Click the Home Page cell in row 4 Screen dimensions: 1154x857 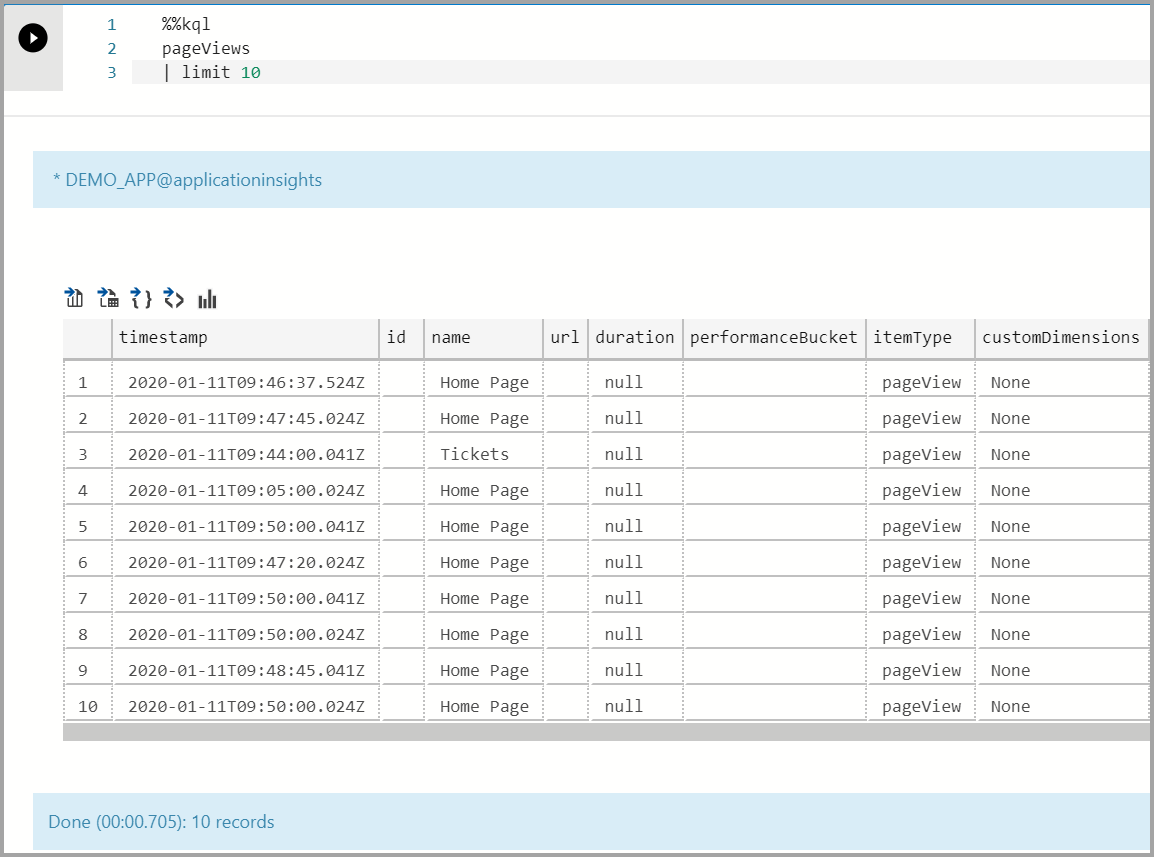coord(483,489)
